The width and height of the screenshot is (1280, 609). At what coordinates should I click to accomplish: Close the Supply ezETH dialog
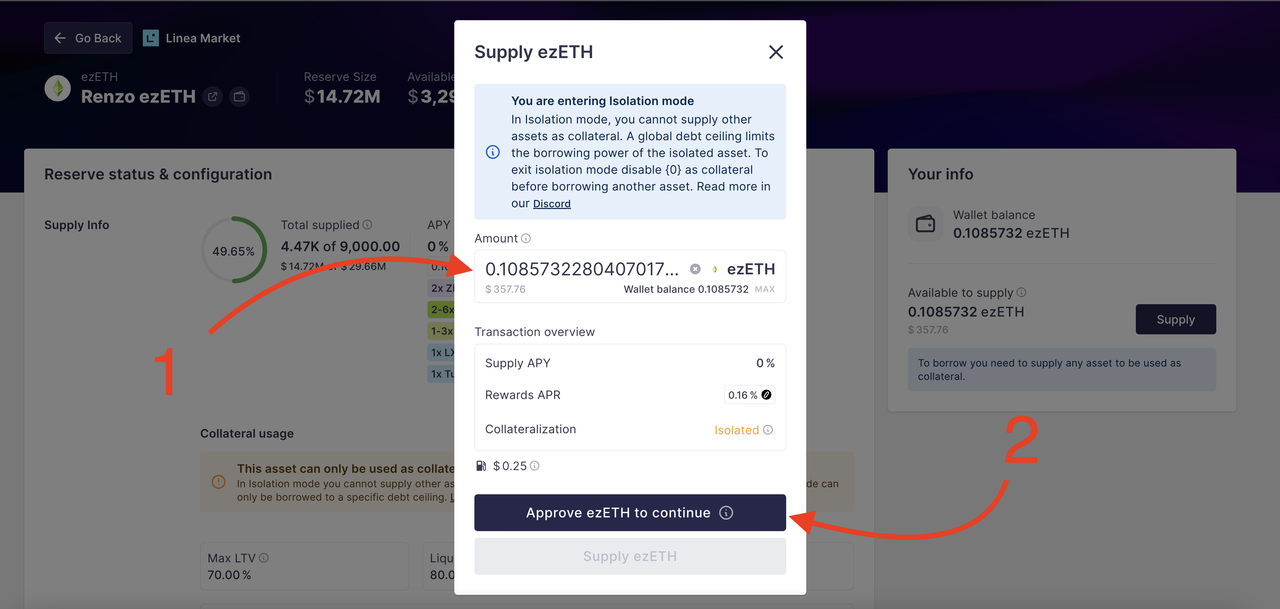[776, 52]
